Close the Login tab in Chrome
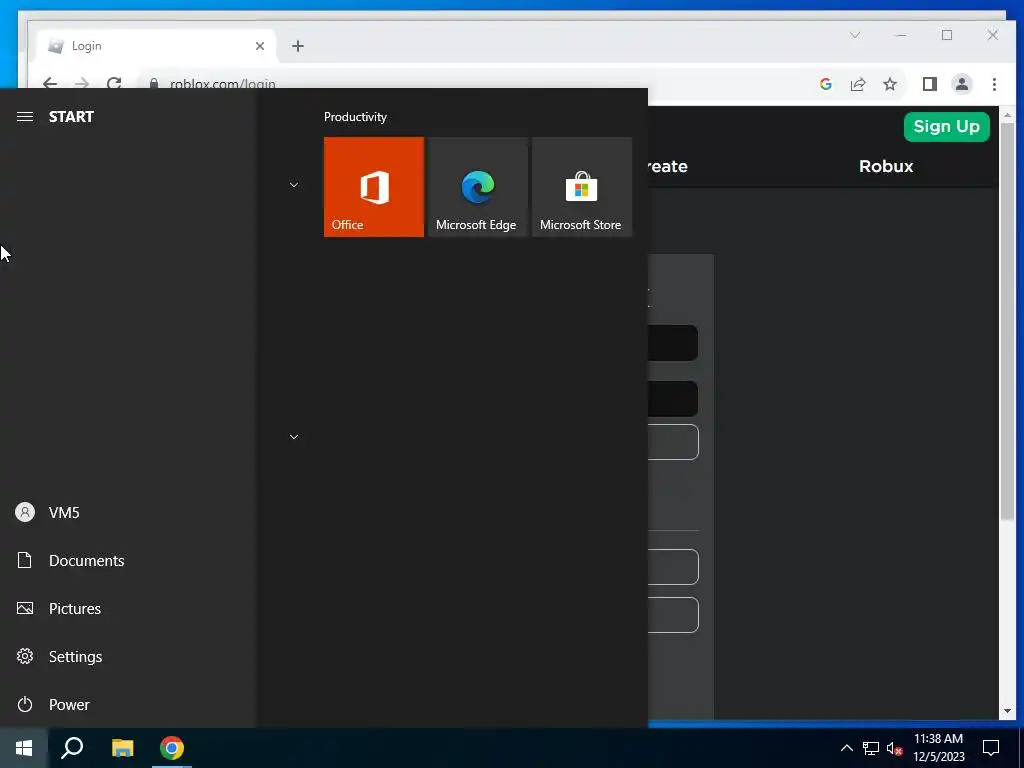 tap(260, 46)
